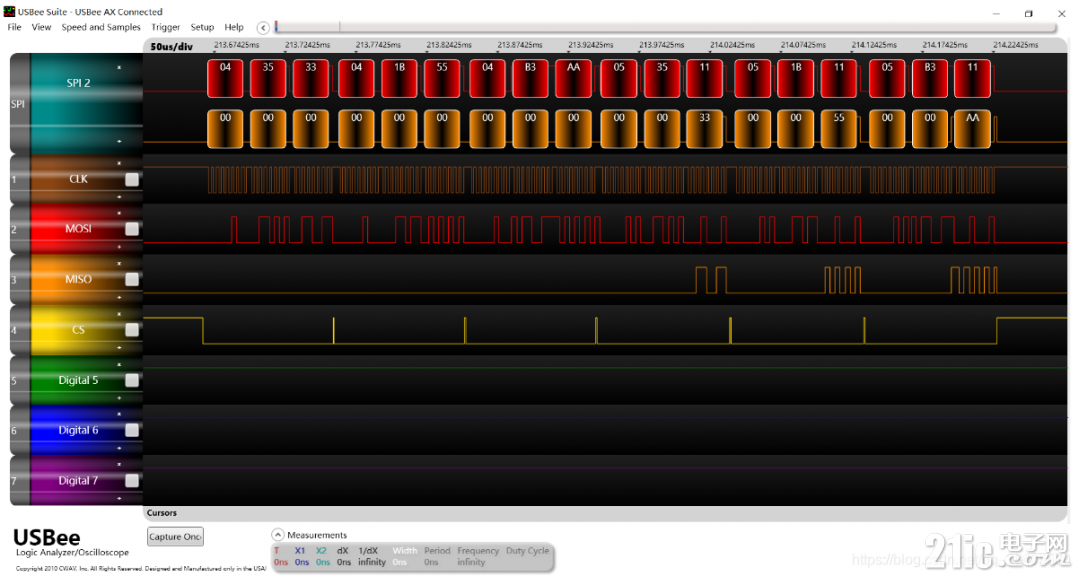Toggle the MISO channel white square

131,279
